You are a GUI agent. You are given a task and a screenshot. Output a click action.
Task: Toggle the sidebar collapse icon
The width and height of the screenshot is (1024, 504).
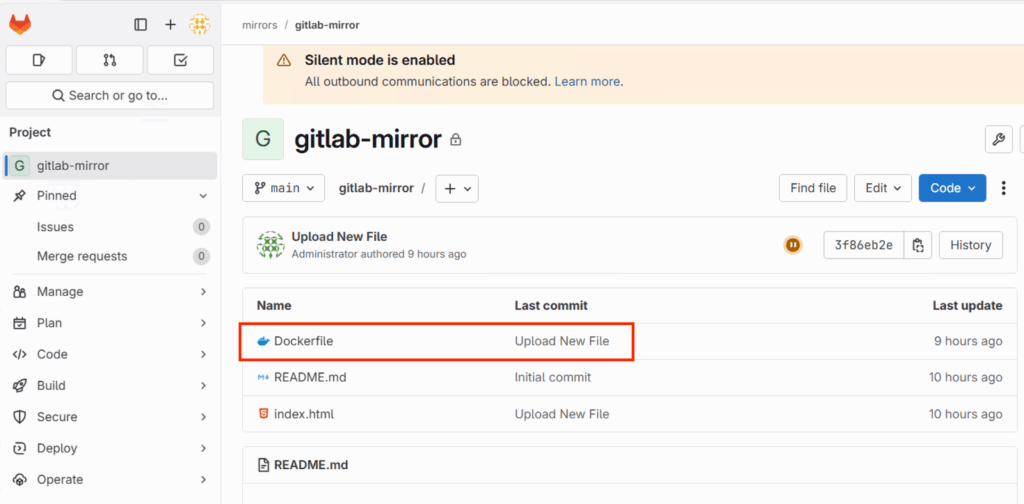point(140,25)
